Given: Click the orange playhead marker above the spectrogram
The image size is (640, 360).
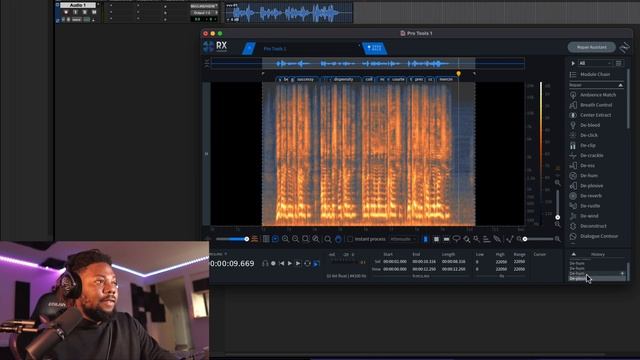Looking at the screenshot, I should tap(458, 74).
